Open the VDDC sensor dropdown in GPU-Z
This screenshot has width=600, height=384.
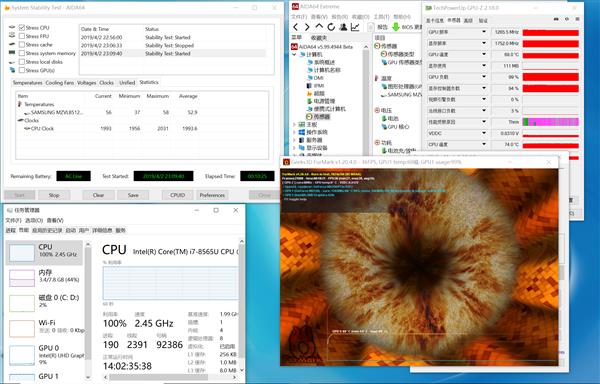[484, 133]
